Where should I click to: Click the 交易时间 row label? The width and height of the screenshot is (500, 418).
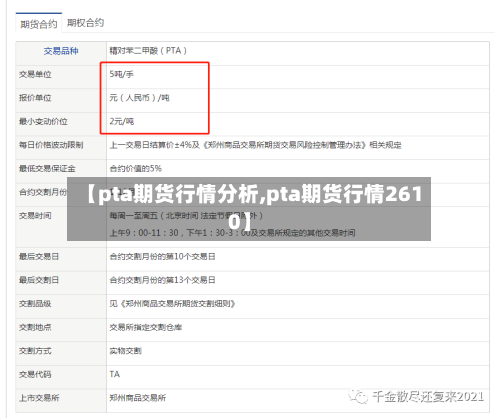point(35,216)
